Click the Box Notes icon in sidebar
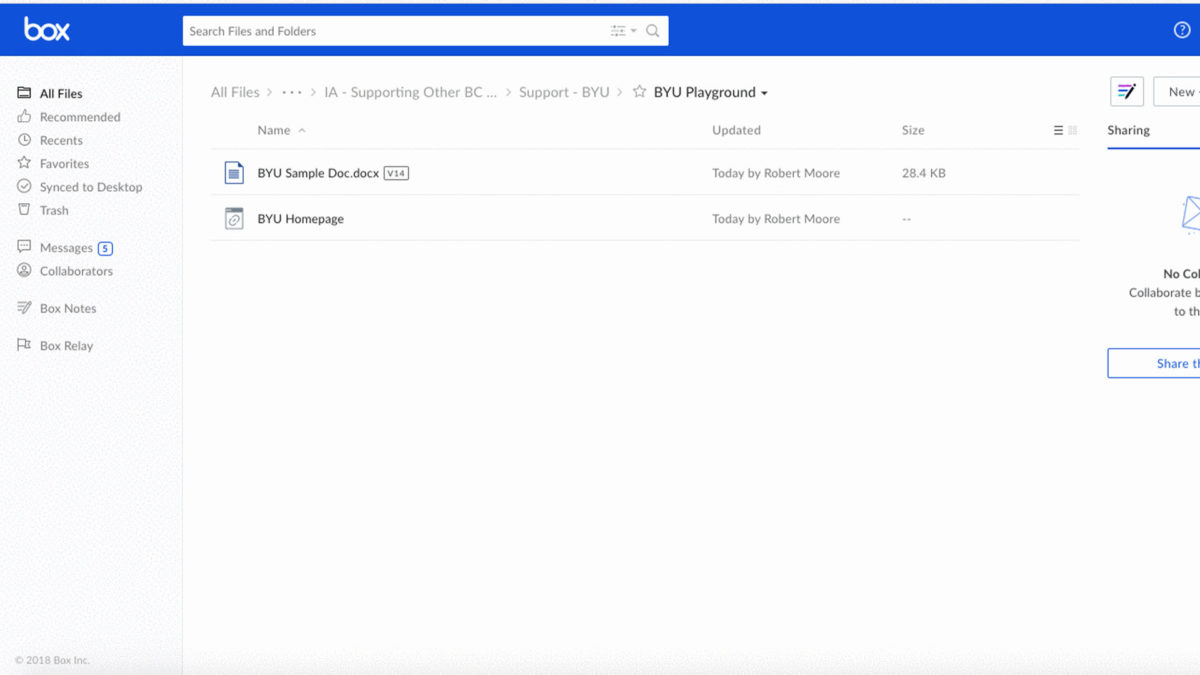Image resolution: width=1200 pixels, height=675 pixels. [x=24, y=308]
